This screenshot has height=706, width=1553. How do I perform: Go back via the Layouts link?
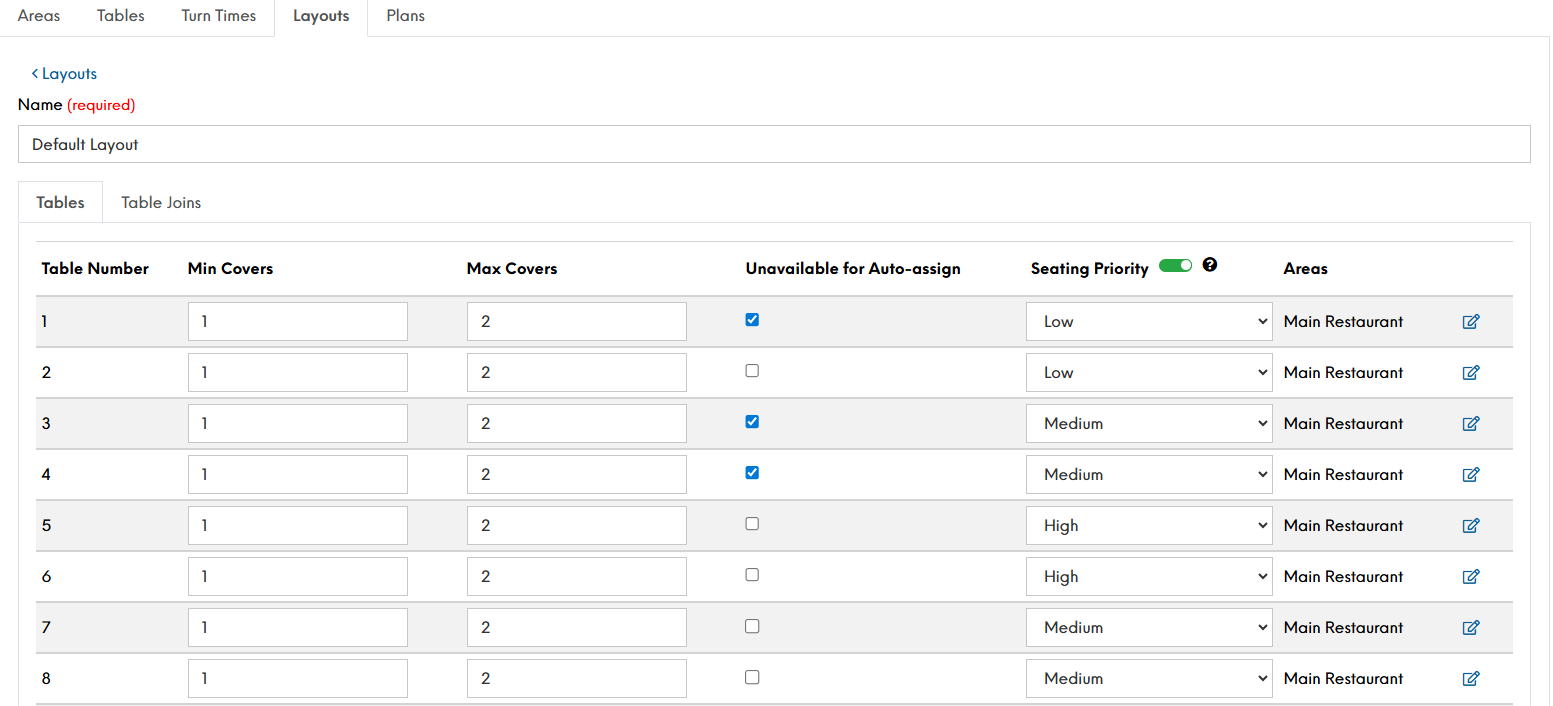click(64, 74)
